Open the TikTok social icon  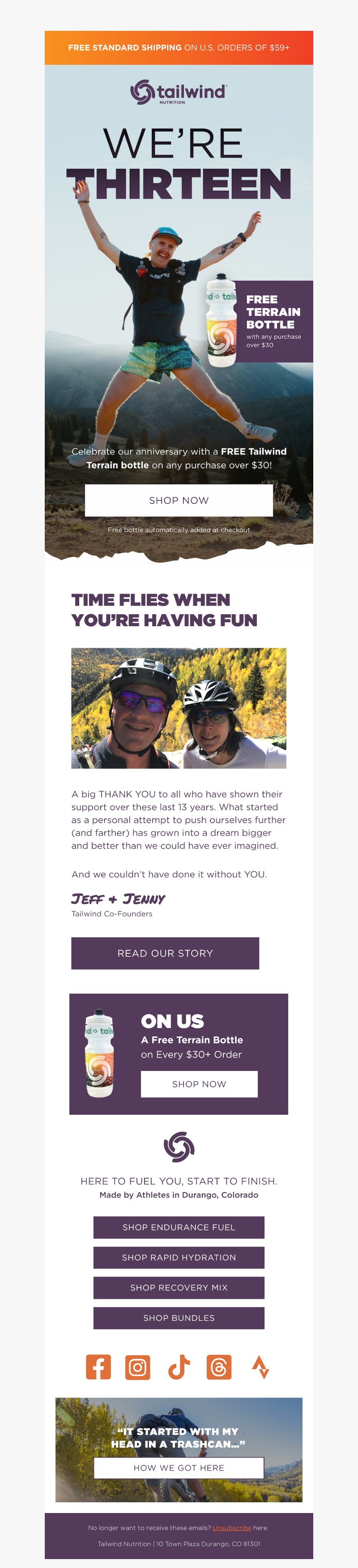pyautogui.click(x=179, y=1367)
